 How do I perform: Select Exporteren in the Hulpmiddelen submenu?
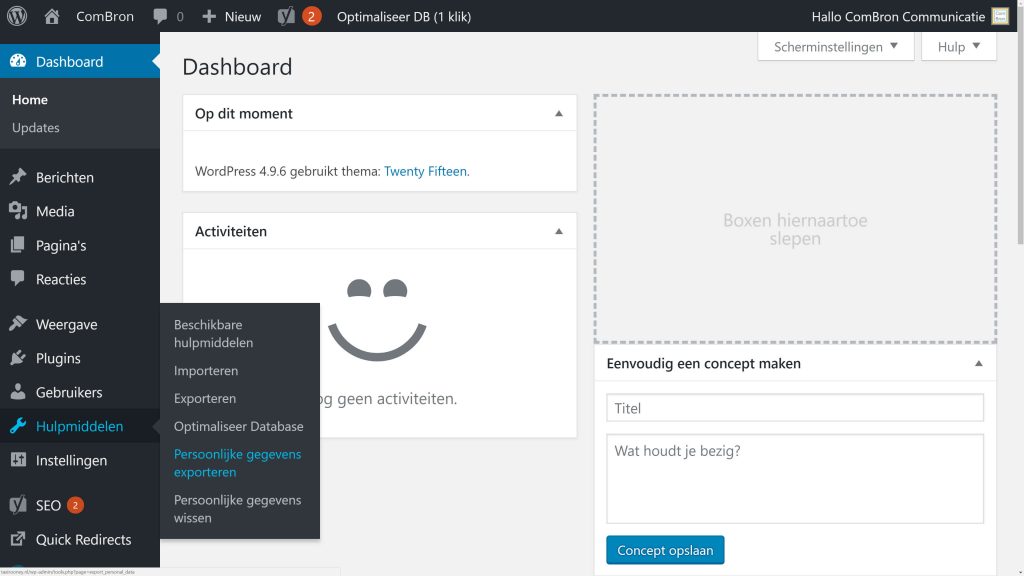coord(203,398)
